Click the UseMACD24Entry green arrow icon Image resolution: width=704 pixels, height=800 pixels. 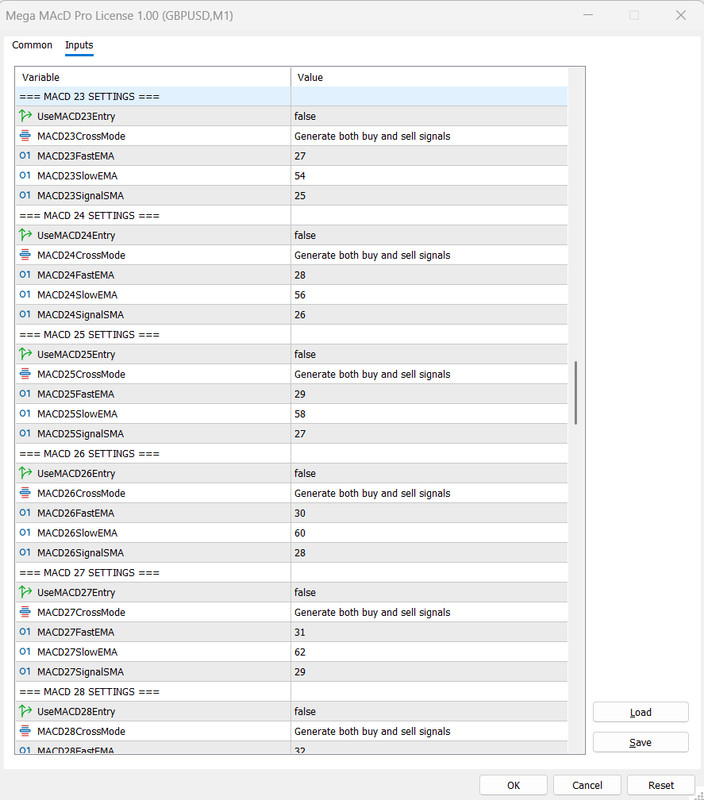tap(25, 235)
